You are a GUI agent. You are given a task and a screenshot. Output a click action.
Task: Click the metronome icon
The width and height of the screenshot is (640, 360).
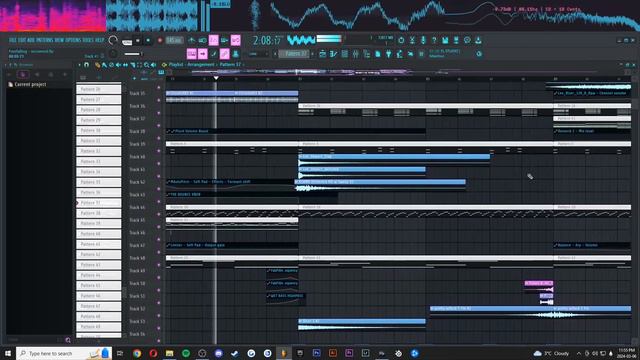pos(191,40)
